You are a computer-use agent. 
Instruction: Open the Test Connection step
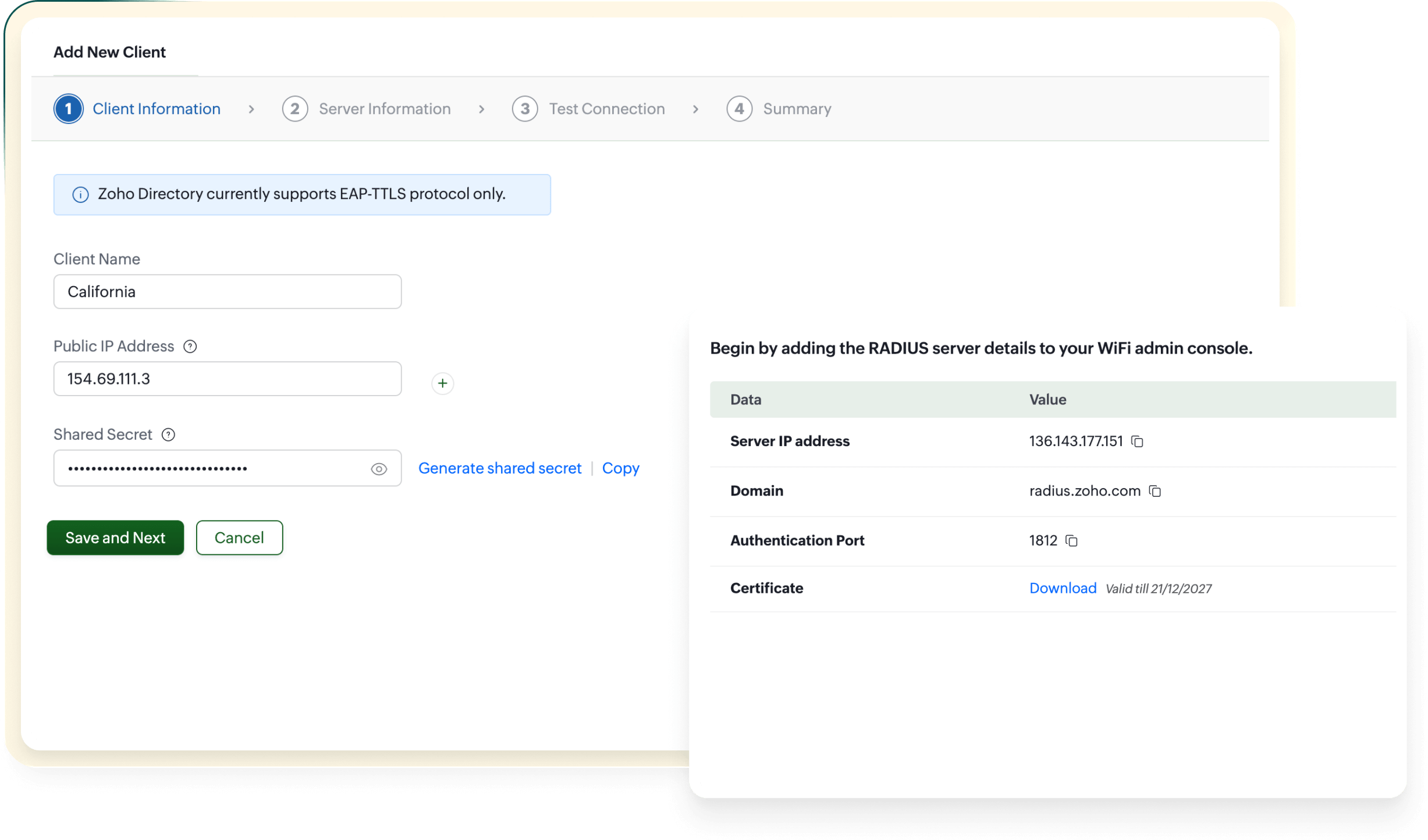tap(606, 109)
